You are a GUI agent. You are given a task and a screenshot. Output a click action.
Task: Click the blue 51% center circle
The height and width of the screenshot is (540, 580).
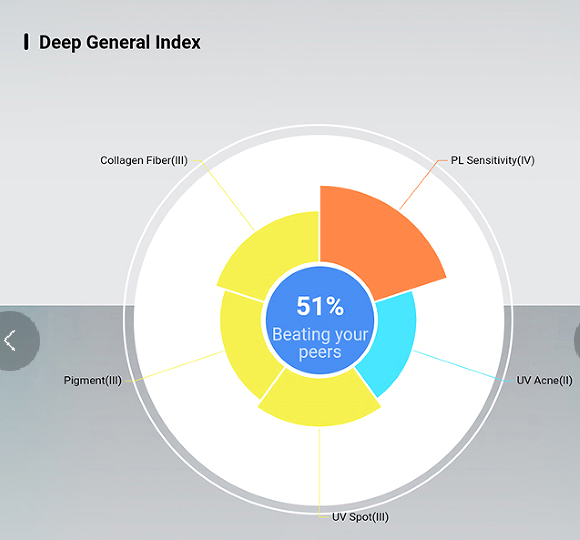click(320, 320)
